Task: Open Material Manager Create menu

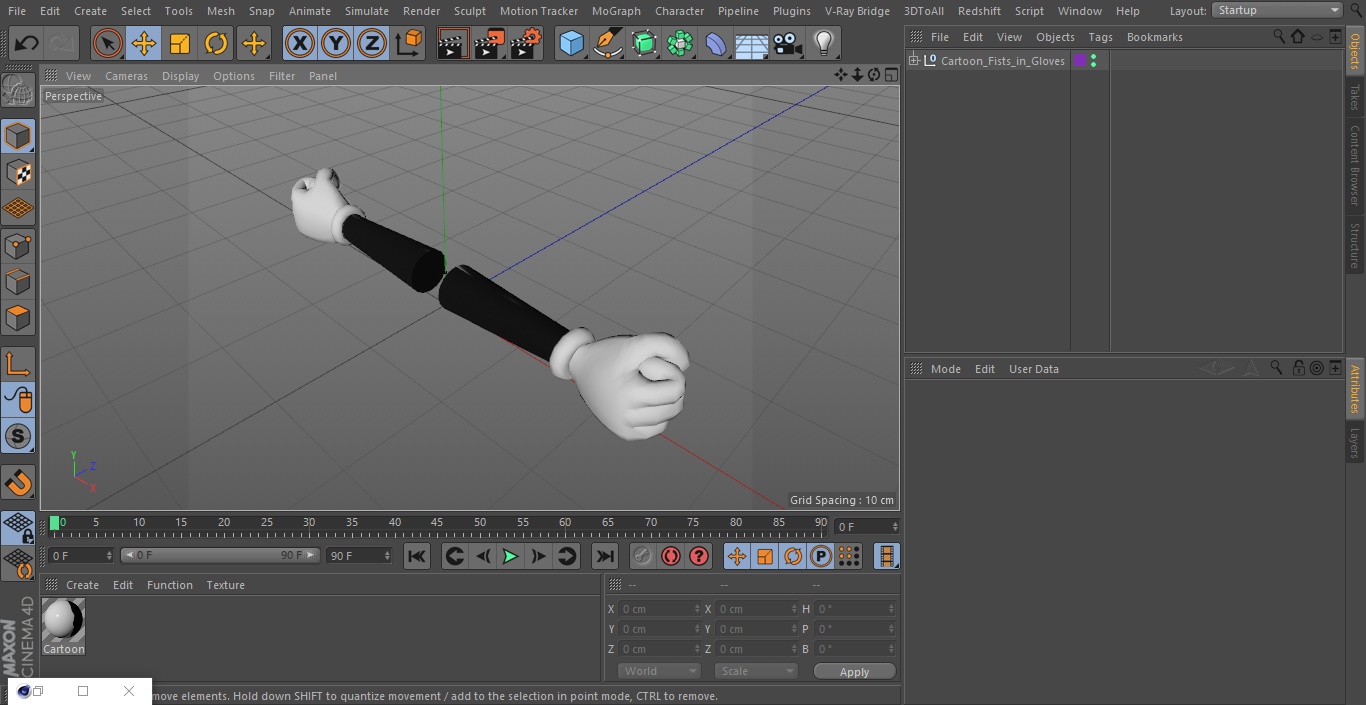Action: [x=82, y=585]
